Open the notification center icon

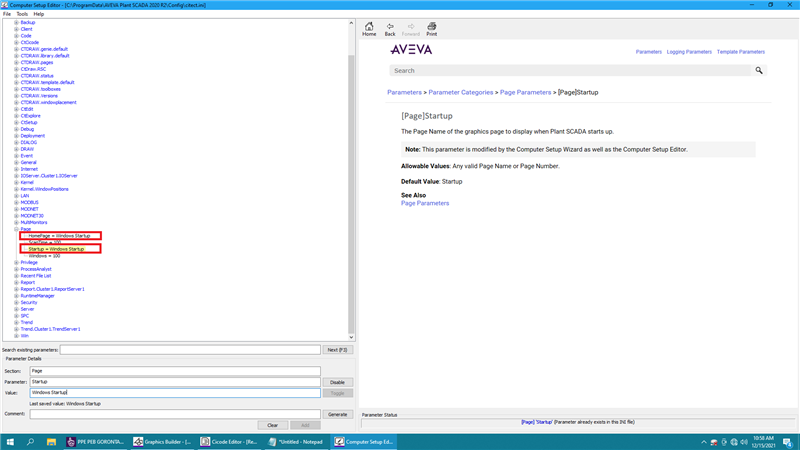click(787, 442)
